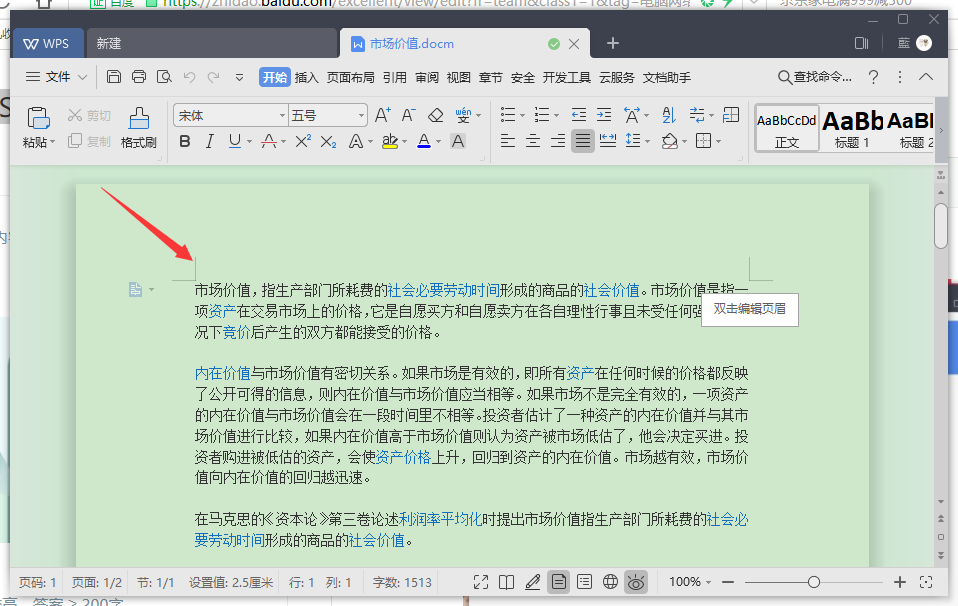Image resolution: width=958 pixels, height=606 pixels.
Task: Click the 新建 tab
Action: coord(211,44)
